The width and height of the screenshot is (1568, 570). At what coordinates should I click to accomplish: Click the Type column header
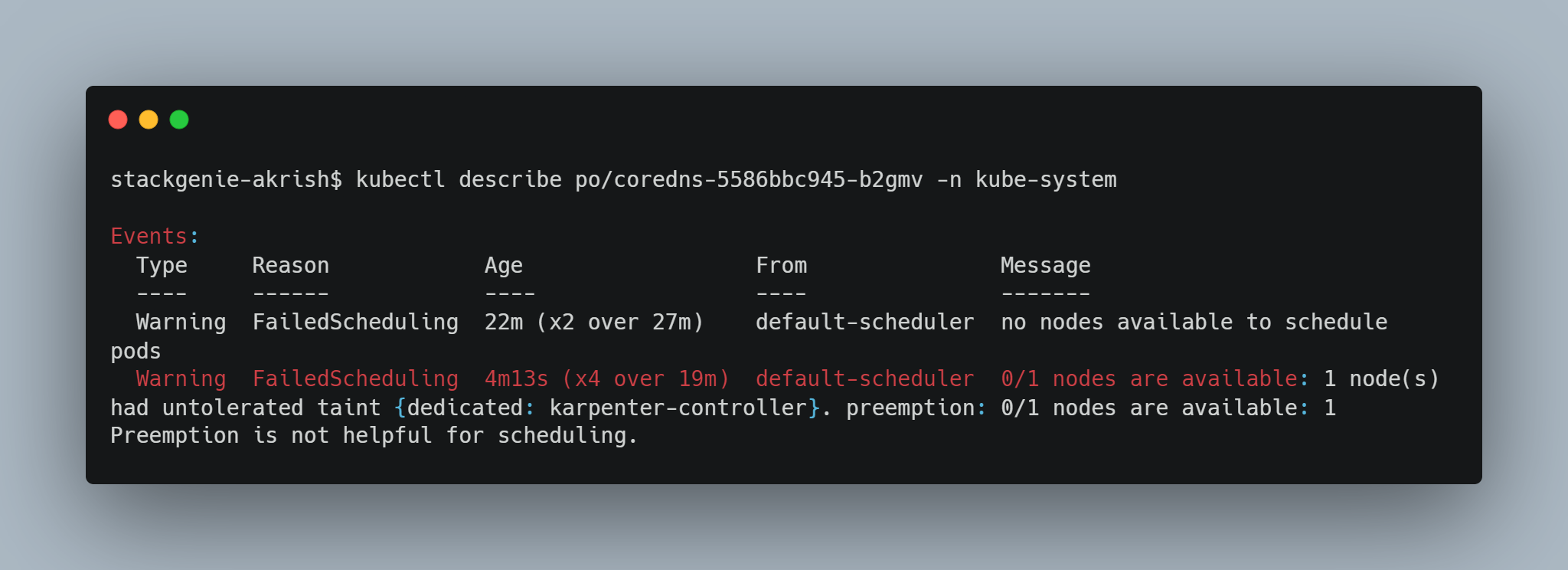162,266
